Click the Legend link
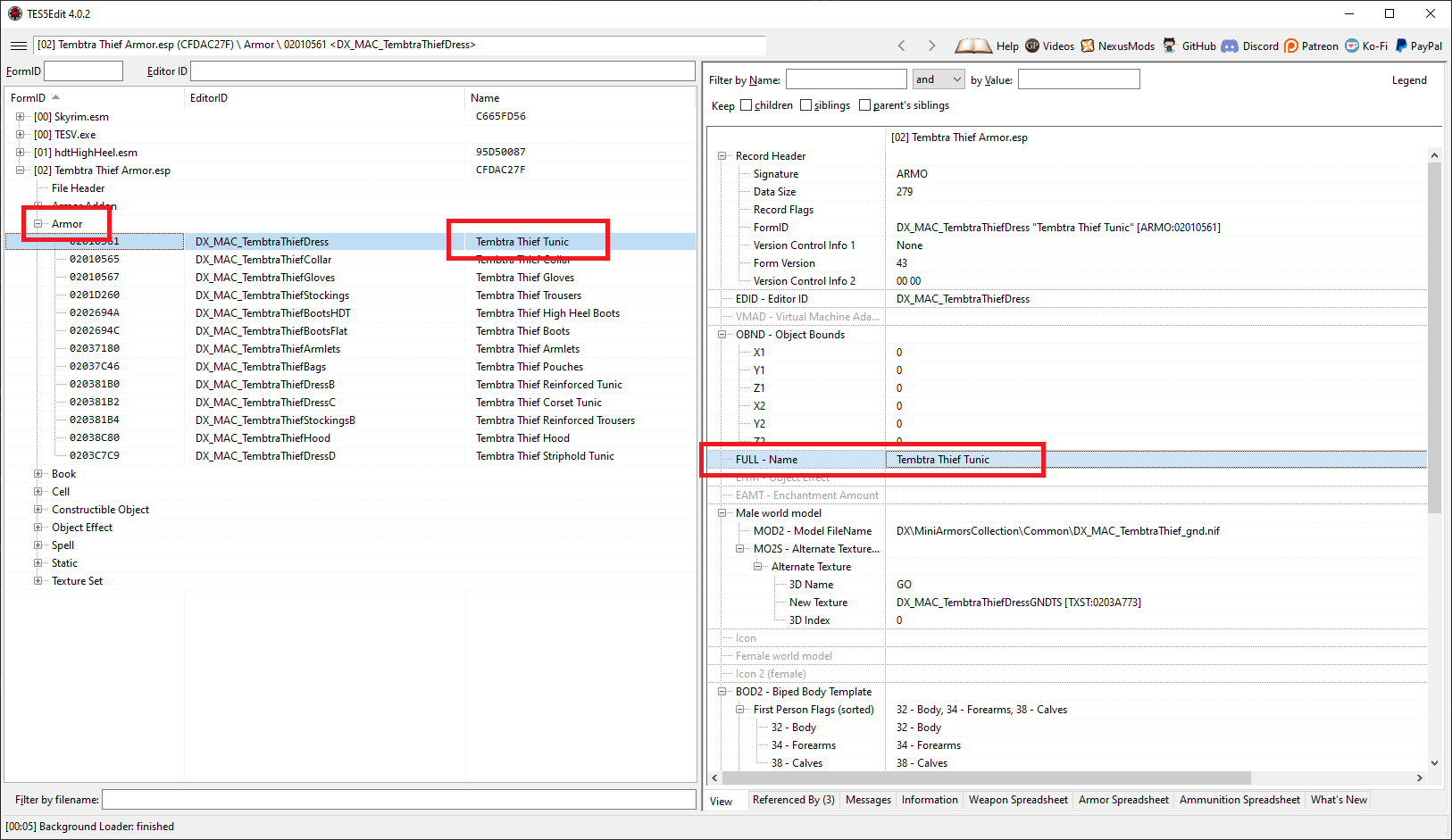The image size is (1452, 840). [x=1409, y=79]
